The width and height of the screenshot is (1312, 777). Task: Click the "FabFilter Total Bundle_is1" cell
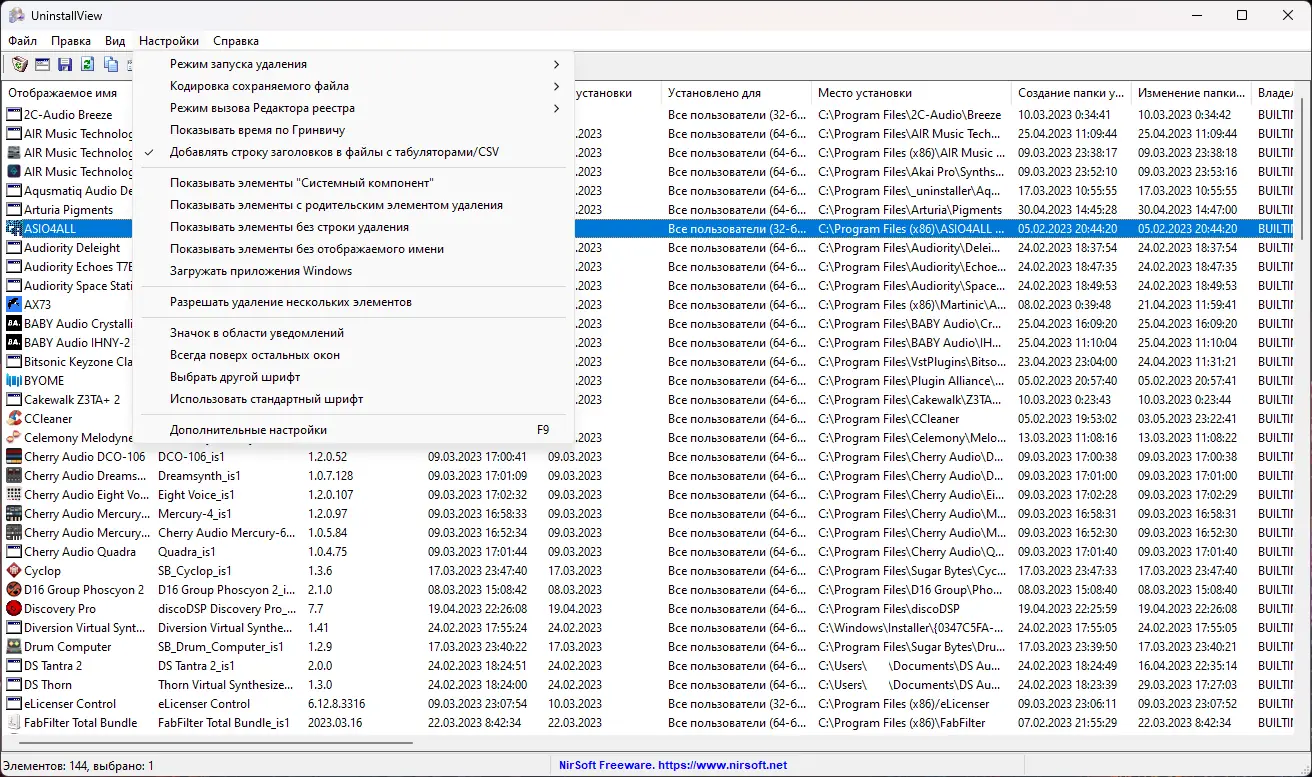224,723
